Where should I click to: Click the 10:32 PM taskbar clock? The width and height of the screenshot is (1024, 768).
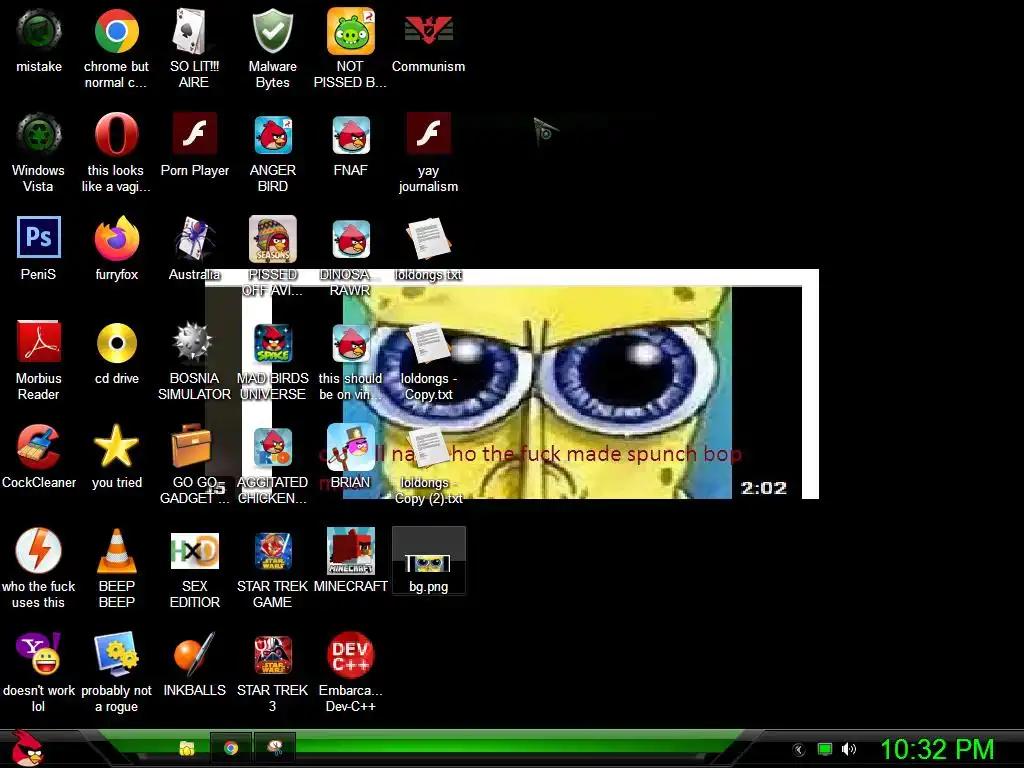[937, 750]
